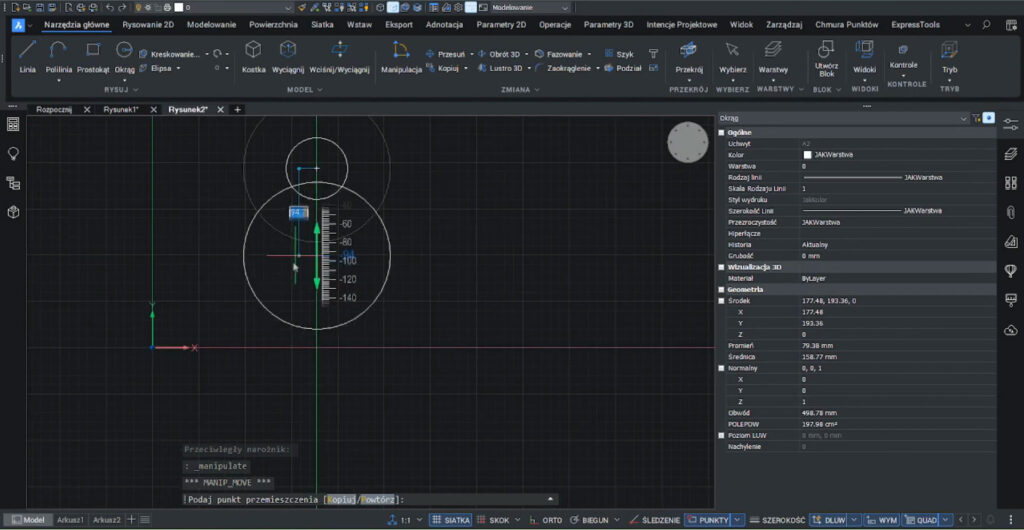Activate the Wyciągnij extrude tool
This screenshot has width=1024, height=530.
coord(288,57)
